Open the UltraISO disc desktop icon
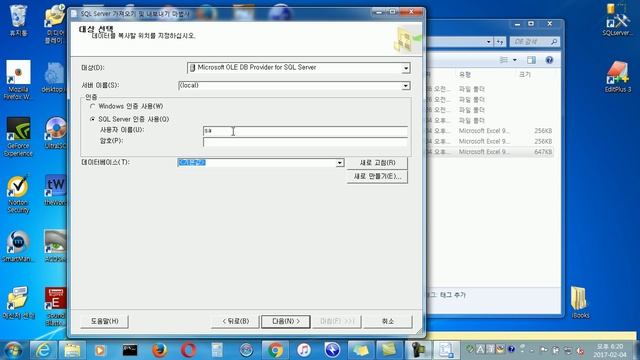 (x=56, y=133)
